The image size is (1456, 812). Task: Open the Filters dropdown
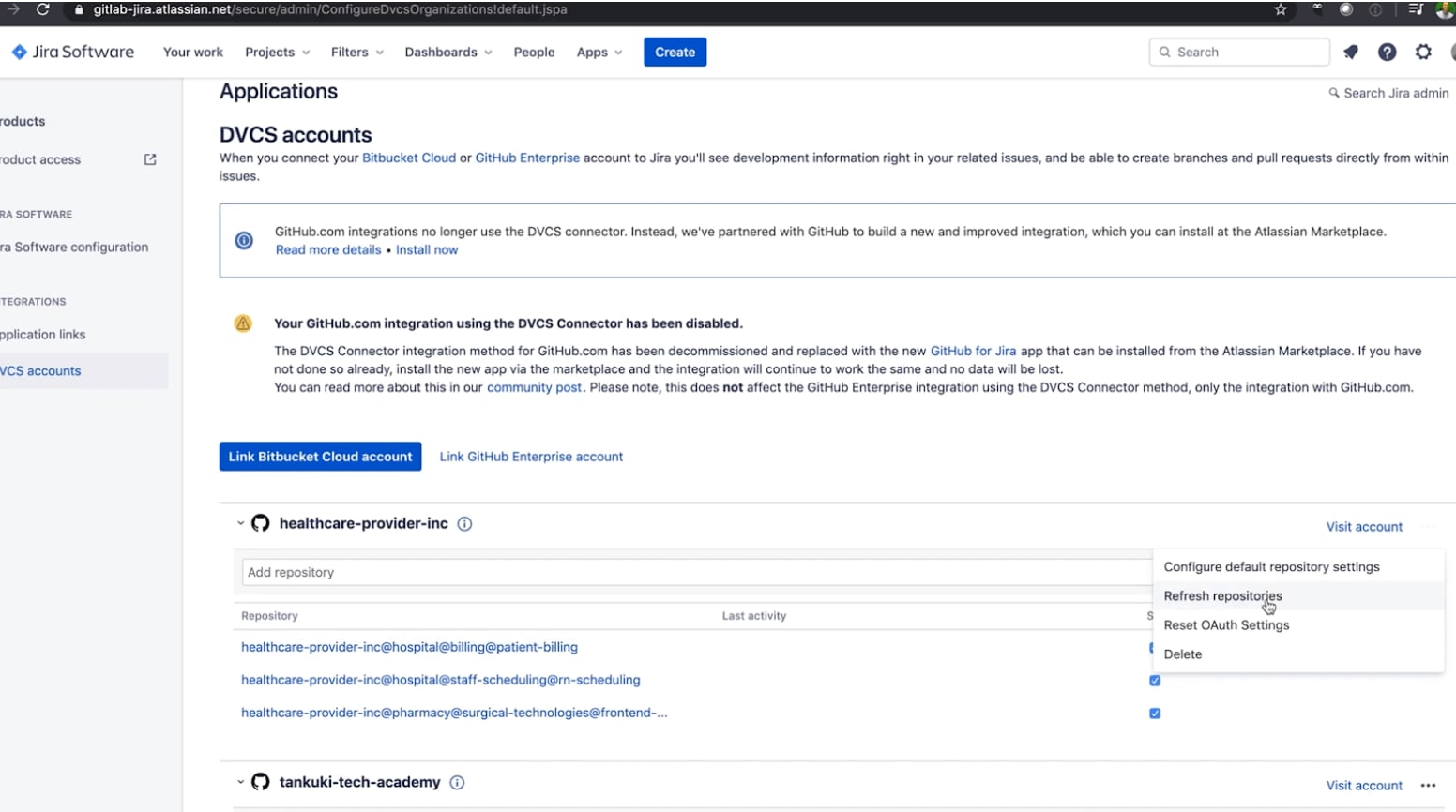pyautogui.click(x=356, y=53)
